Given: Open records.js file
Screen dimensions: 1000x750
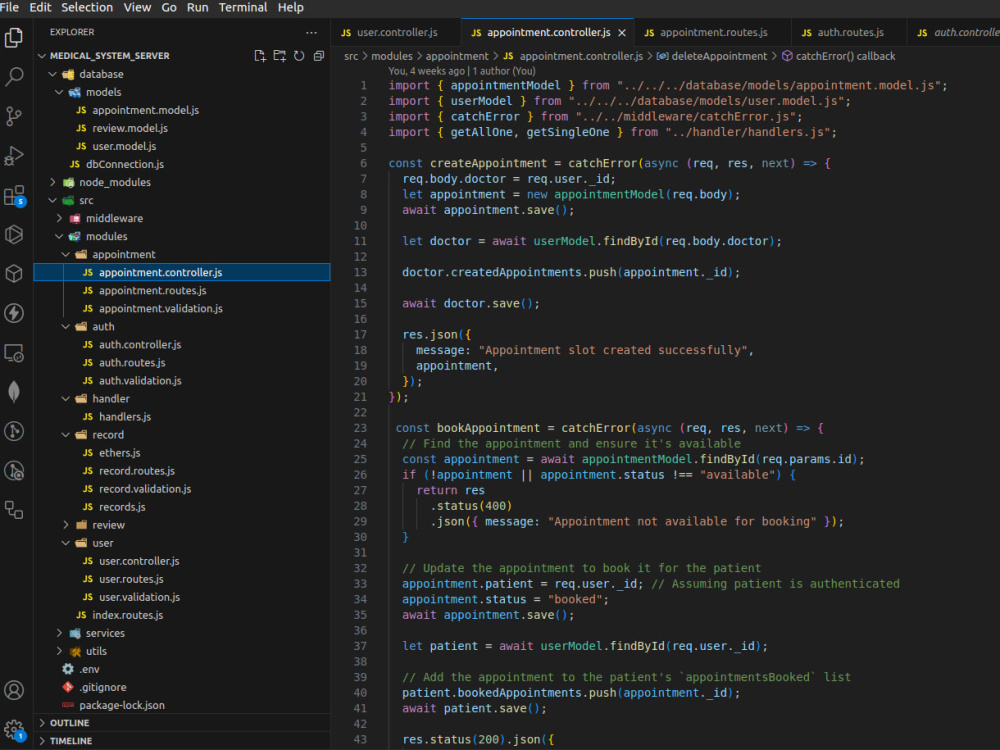Looking at the screenshot, I should click(122, 507).
